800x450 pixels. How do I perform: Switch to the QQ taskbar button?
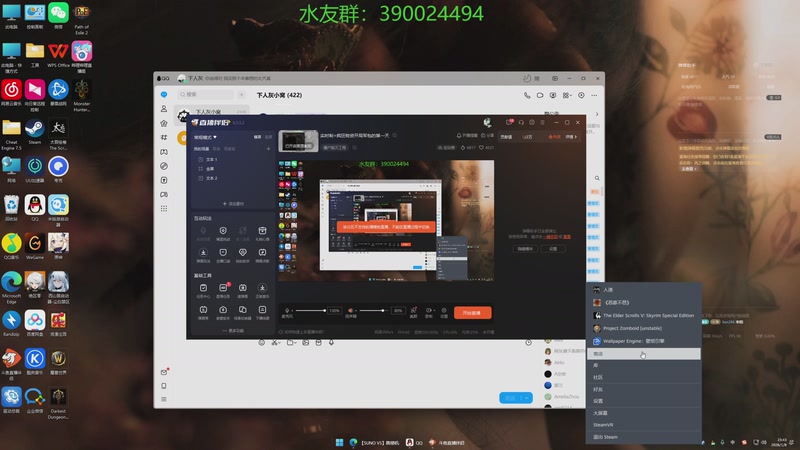point(414,442)
